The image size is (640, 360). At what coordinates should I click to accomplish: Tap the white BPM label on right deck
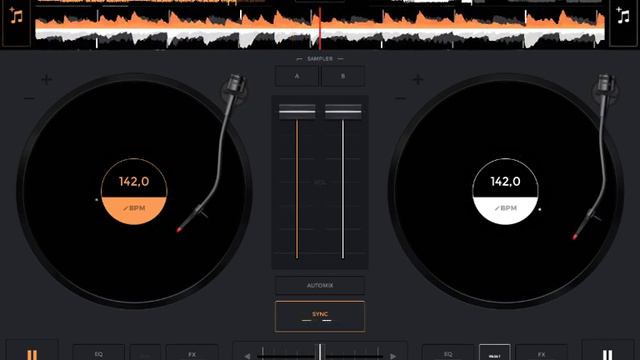(505, 208)
